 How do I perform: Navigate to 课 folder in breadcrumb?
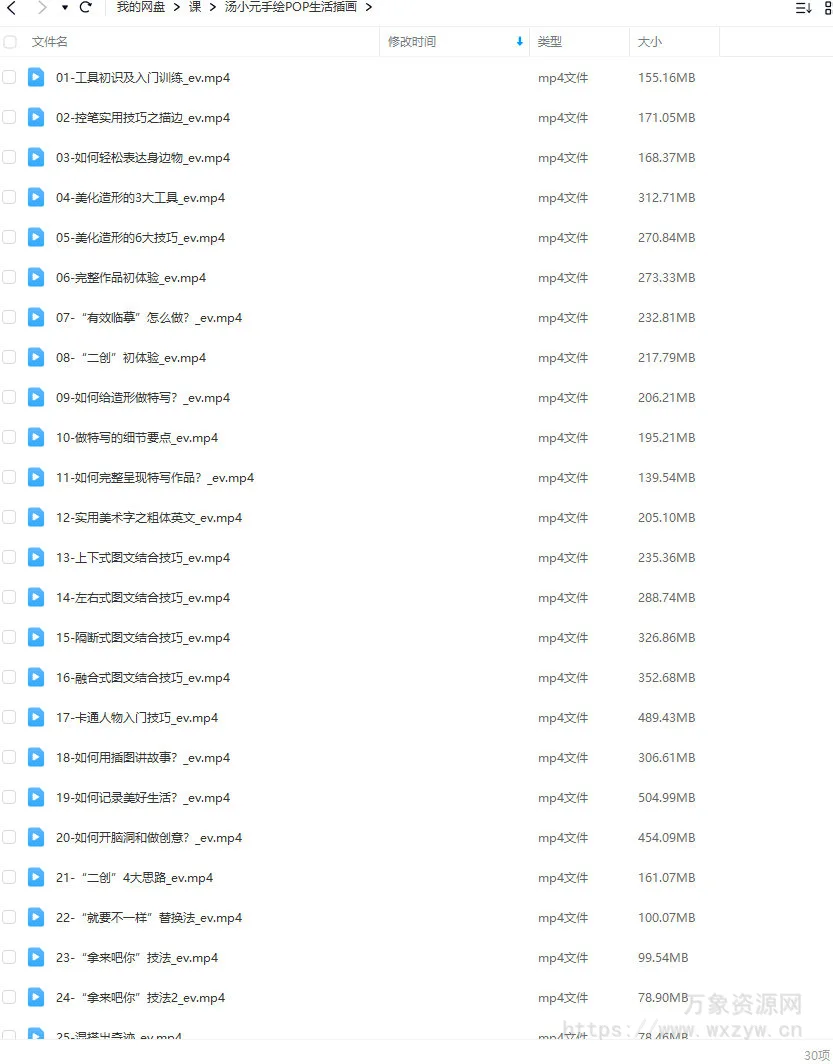[x=195, y=7]
